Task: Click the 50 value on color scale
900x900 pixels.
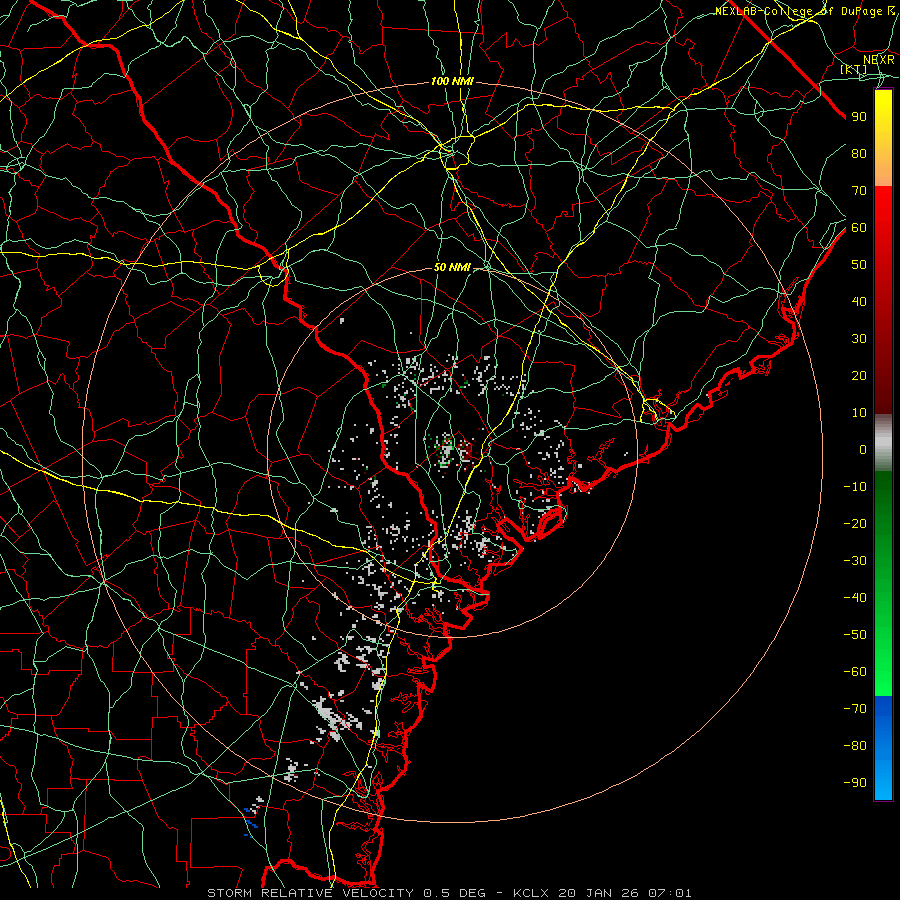Action: pos(859,265)
